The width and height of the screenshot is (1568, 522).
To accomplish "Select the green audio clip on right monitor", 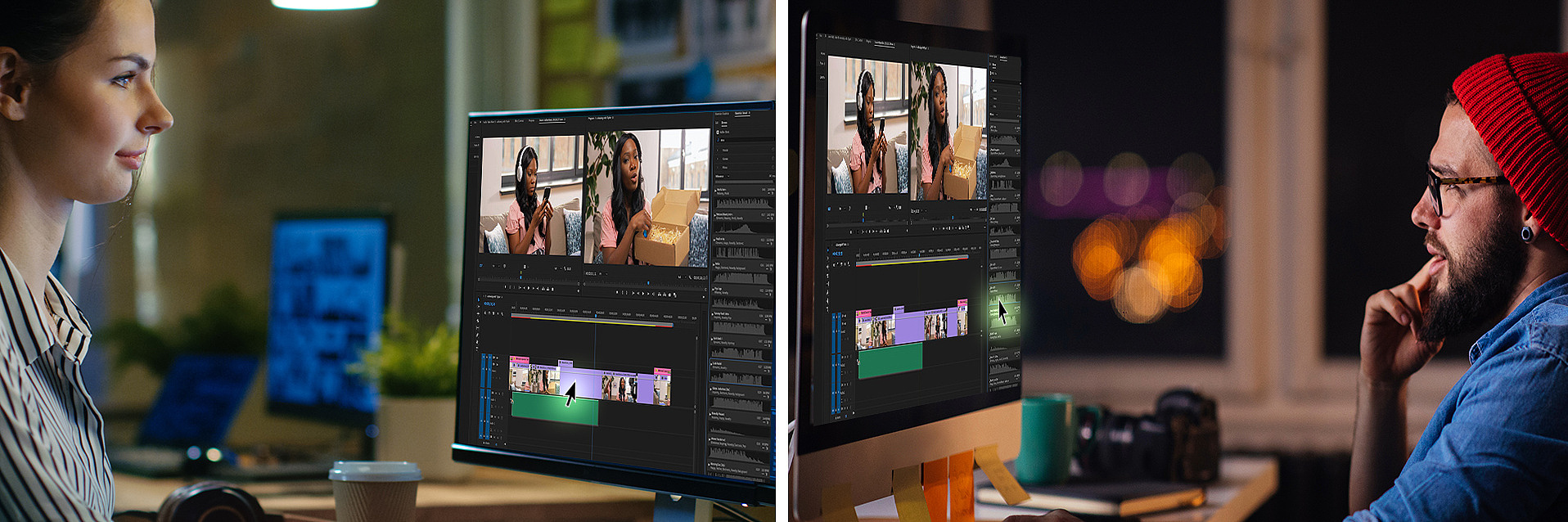I will [x=890, y=360].
